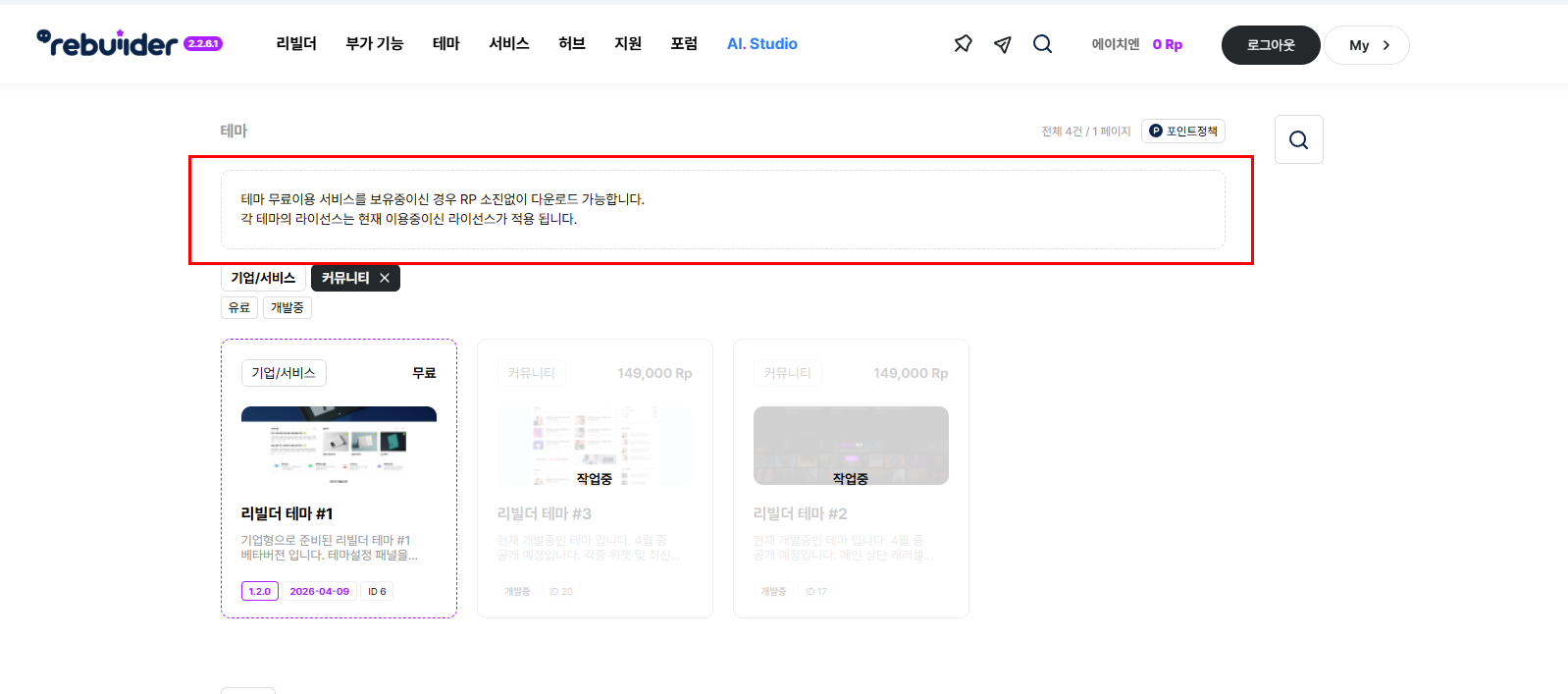Viewport: 1568px width, 694px height.
Task: Open the AI. Studio menu item
Action: tap(761, 44)
